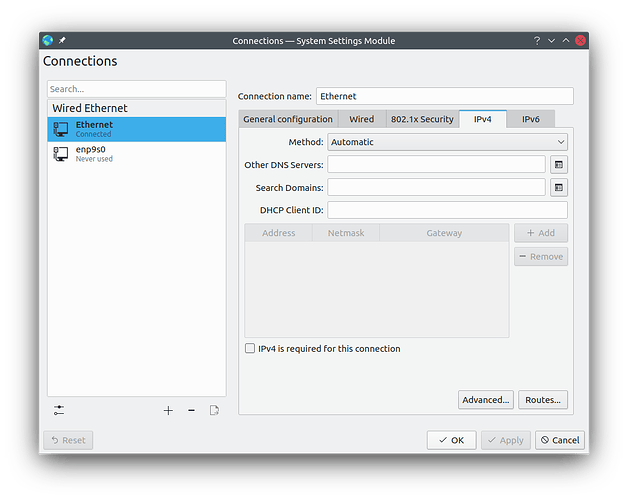Viewport: 628px width, 500px height.
Task: Open the Routes... dialog
Action: pyautogui.click(x=543, y=400)
